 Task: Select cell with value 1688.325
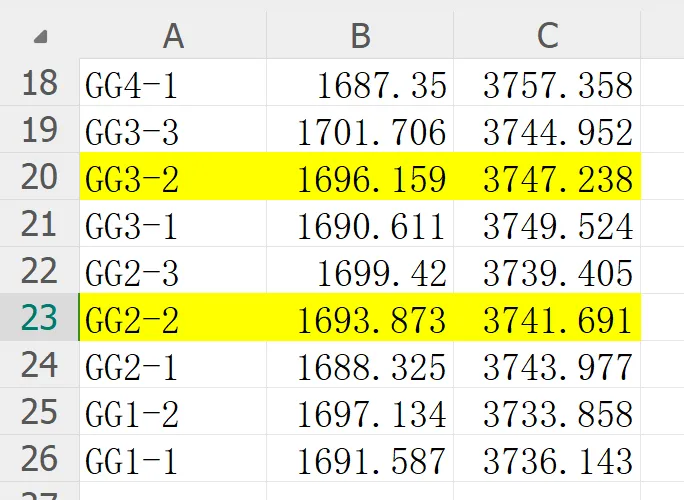360,364
